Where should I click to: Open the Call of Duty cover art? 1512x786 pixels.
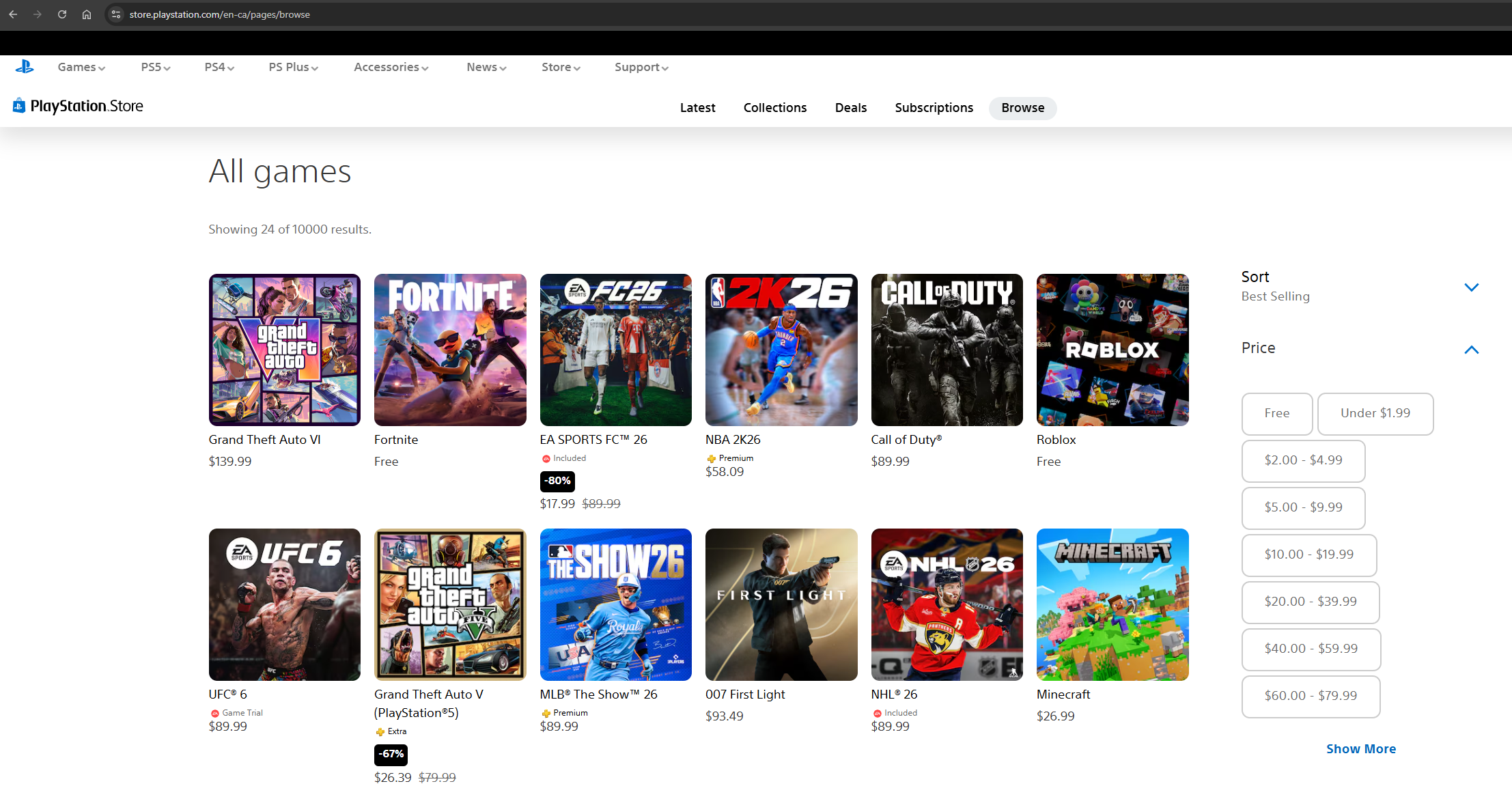[x=947, y=350]
